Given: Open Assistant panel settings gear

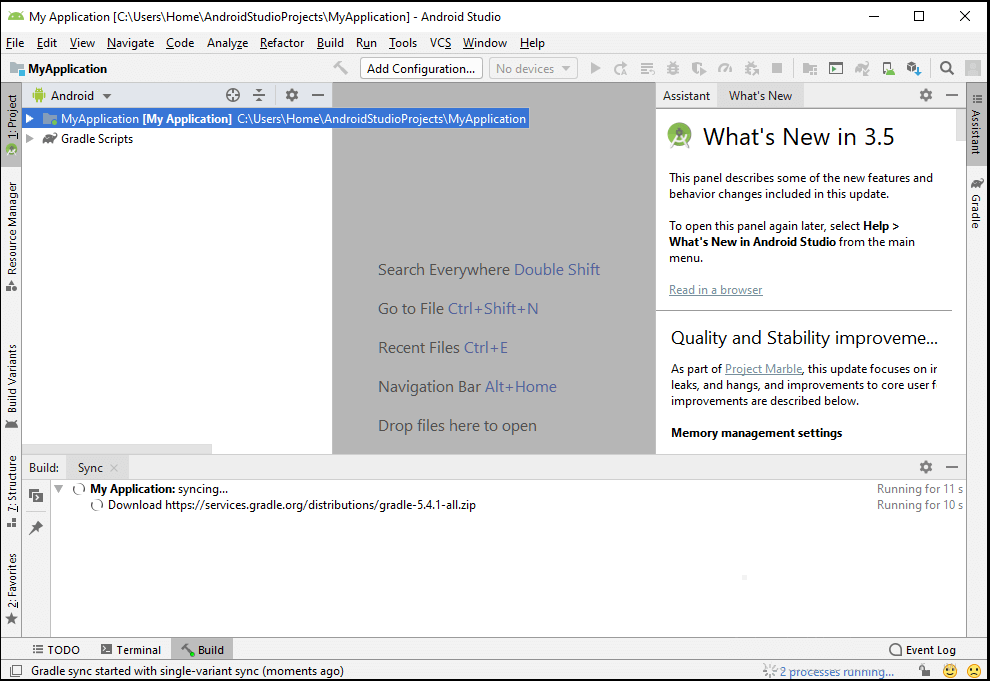Looking at the screenshot, I should pyautogui.click(x=926, y=95).
